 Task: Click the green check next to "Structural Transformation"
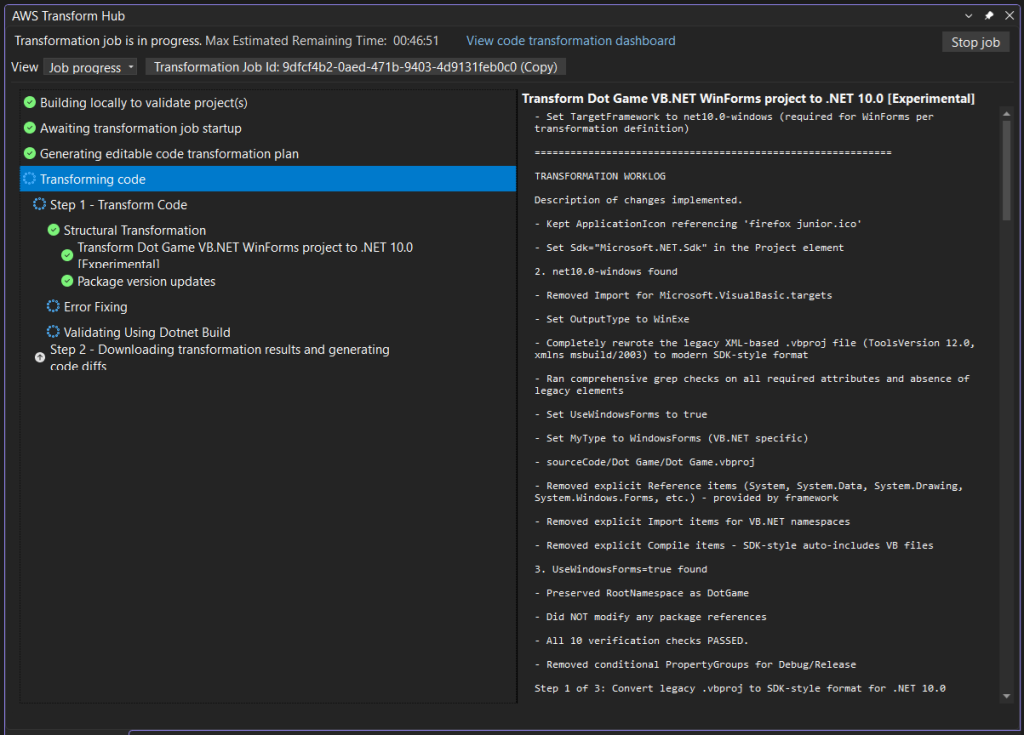point(53,229)
